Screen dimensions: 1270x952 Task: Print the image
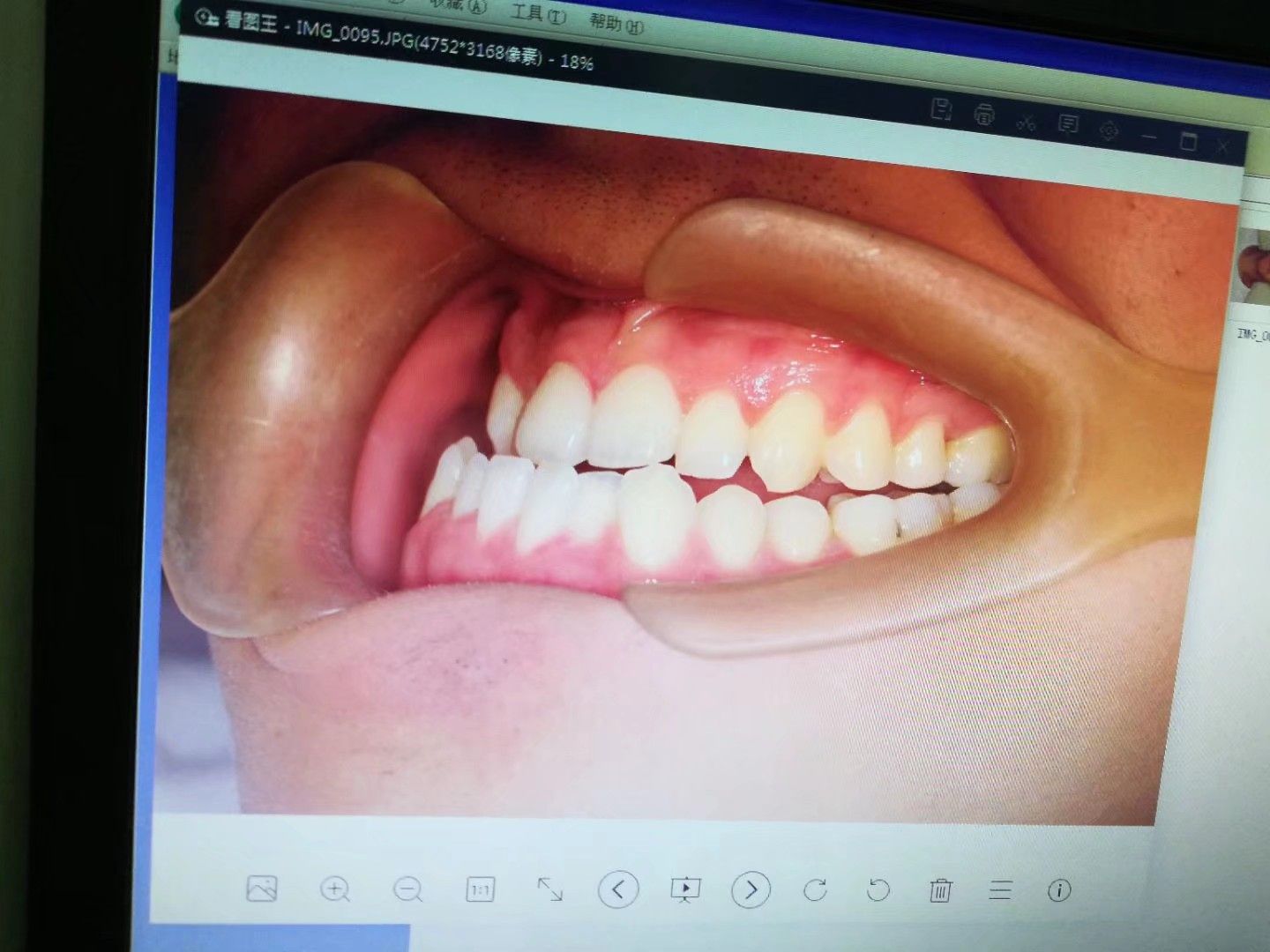pos(984,115)
